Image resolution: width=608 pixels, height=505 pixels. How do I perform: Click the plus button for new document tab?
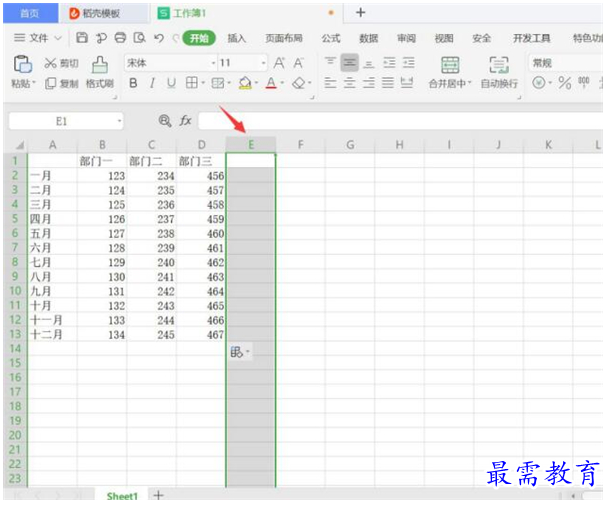(361, 13)
